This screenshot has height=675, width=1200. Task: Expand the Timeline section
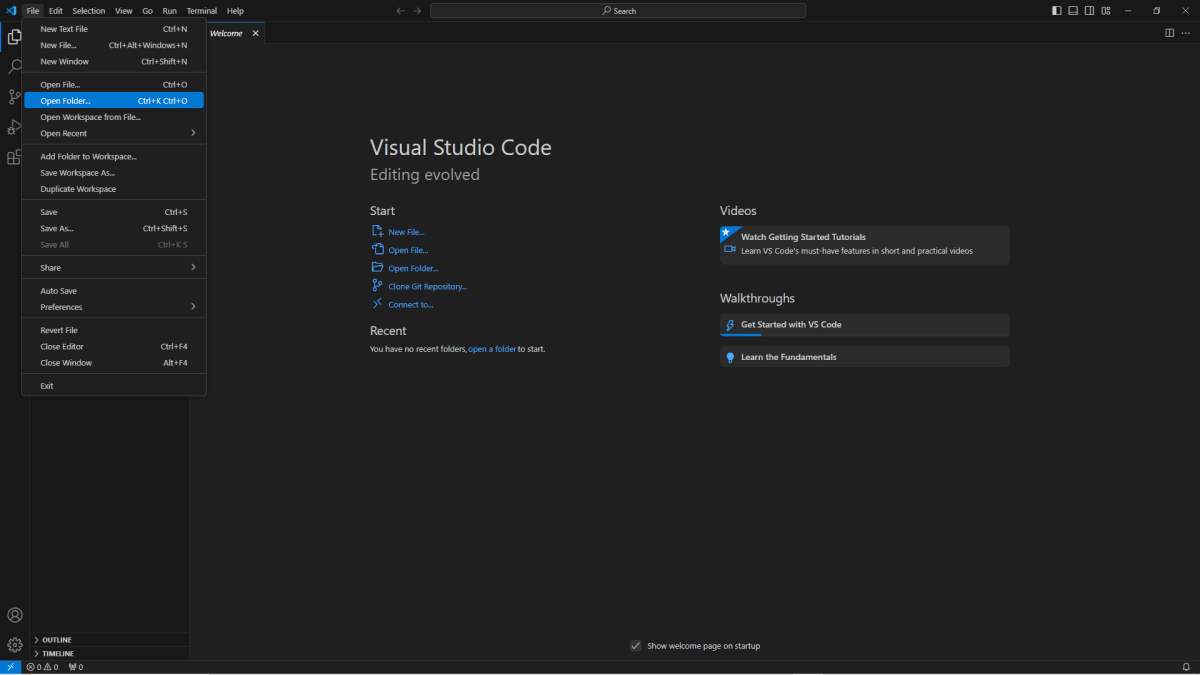point(110,654)
